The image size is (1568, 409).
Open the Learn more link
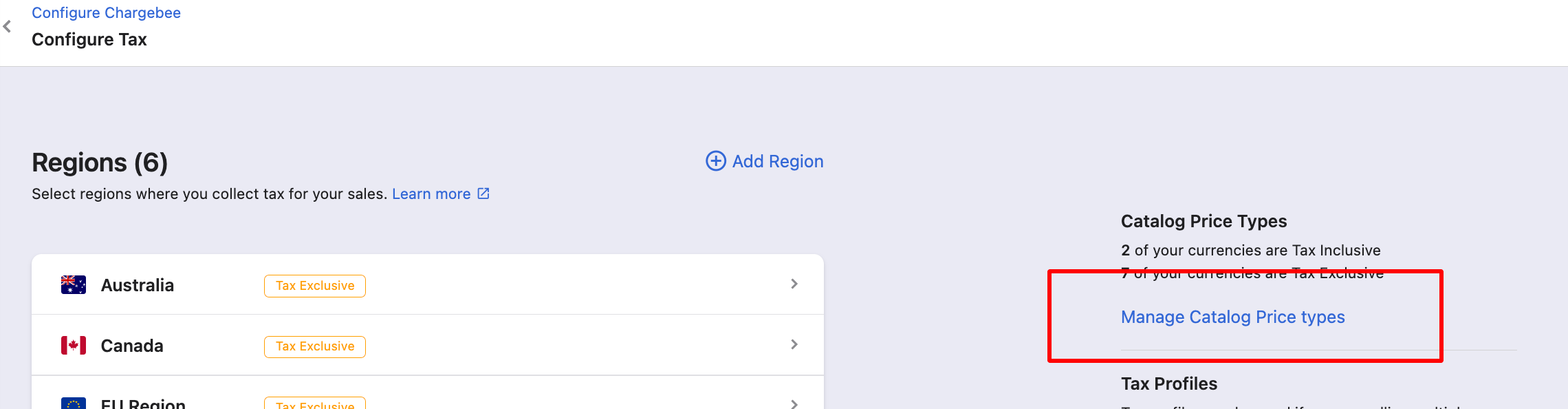click(x=431, y=194)
